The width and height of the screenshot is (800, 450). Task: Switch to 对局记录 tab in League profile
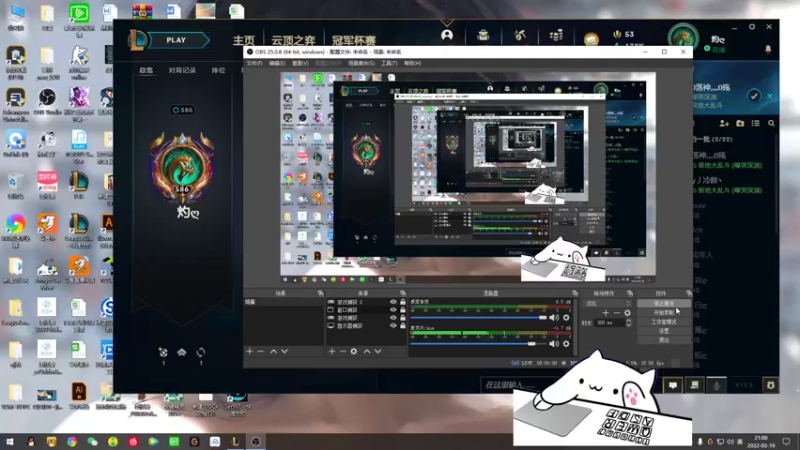[x=182, y=70]
